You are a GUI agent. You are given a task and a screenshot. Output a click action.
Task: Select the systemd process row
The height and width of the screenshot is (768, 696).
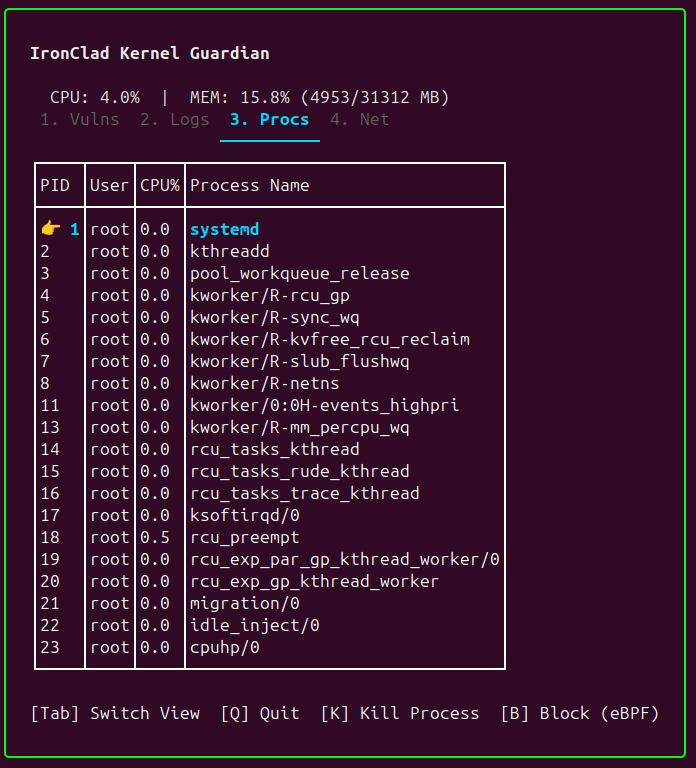point(270,229)
